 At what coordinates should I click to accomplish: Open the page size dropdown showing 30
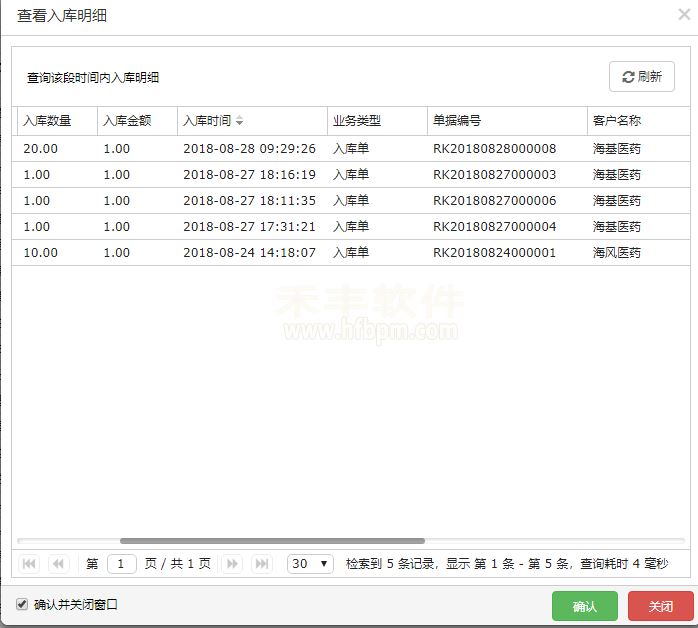coord(310,564)
